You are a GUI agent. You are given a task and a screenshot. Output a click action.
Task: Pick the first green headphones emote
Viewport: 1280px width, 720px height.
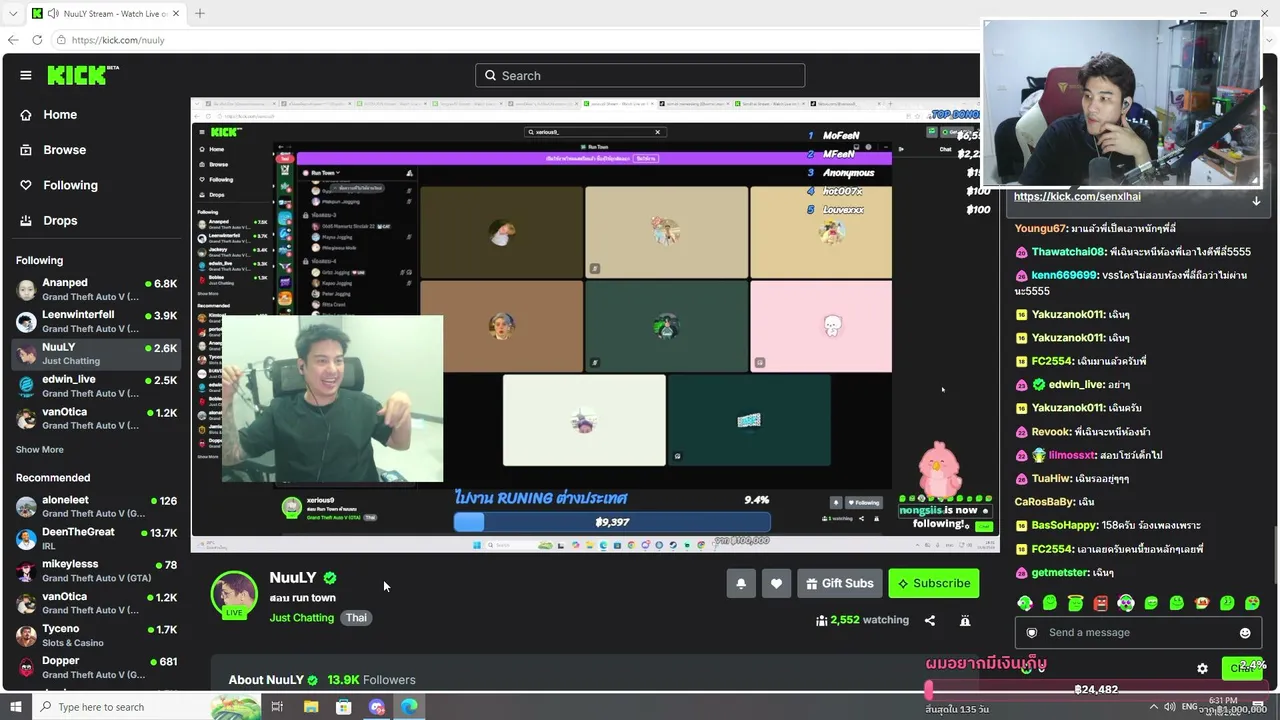(1025, 603)
